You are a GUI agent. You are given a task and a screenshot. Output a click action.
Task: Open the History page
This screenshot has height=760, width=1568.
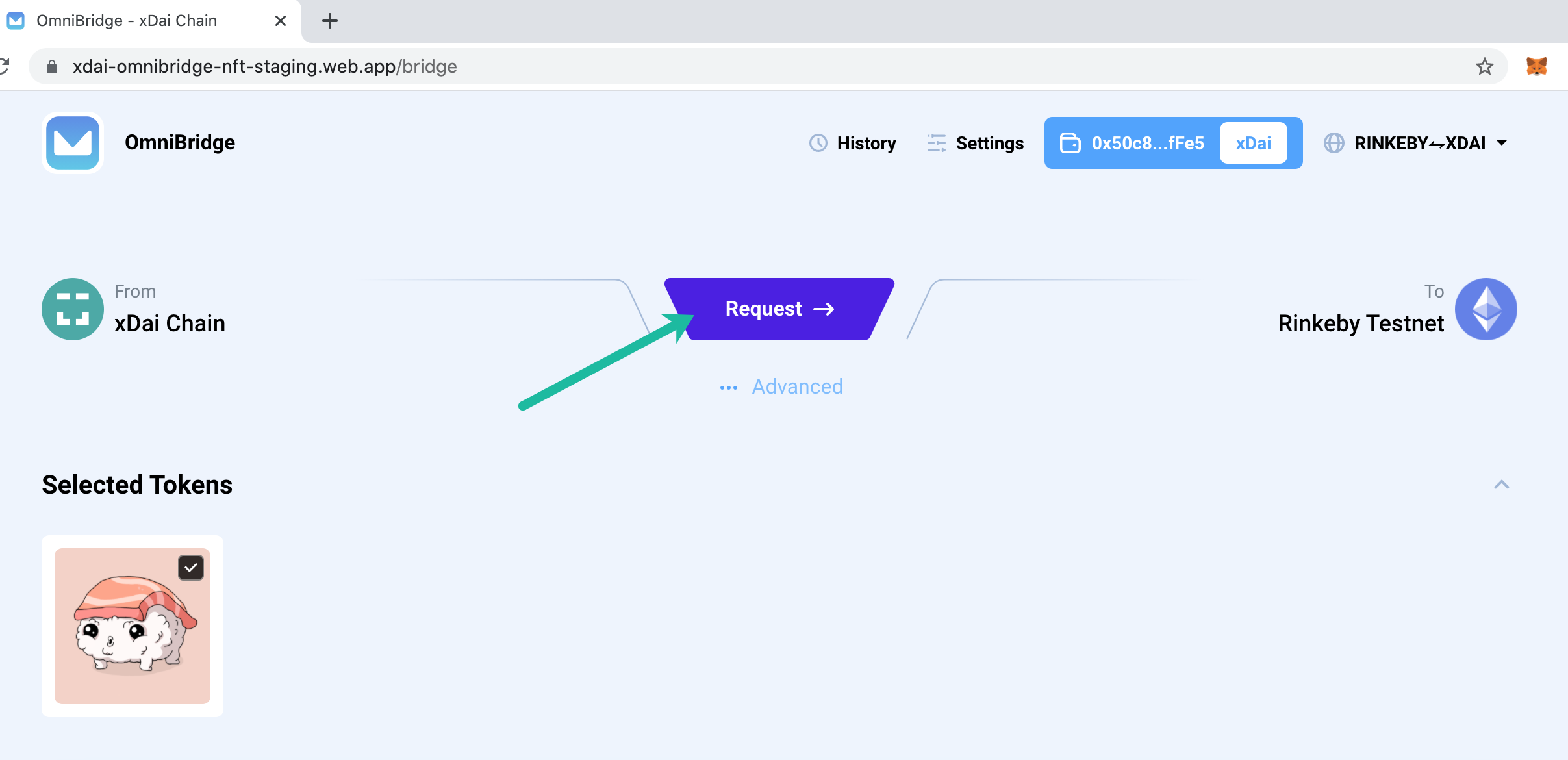pyautogui.click(x=853, y=143)
